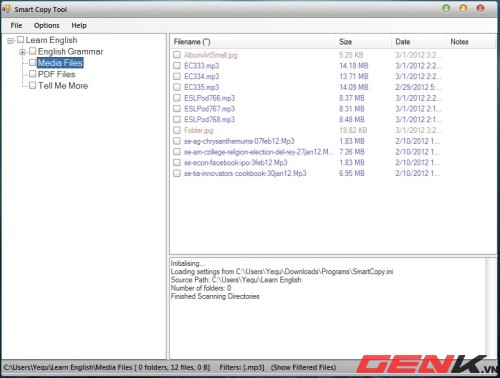Check the PDF Files folder checkbox
The image size is (500, 378).
pos(32,74)
